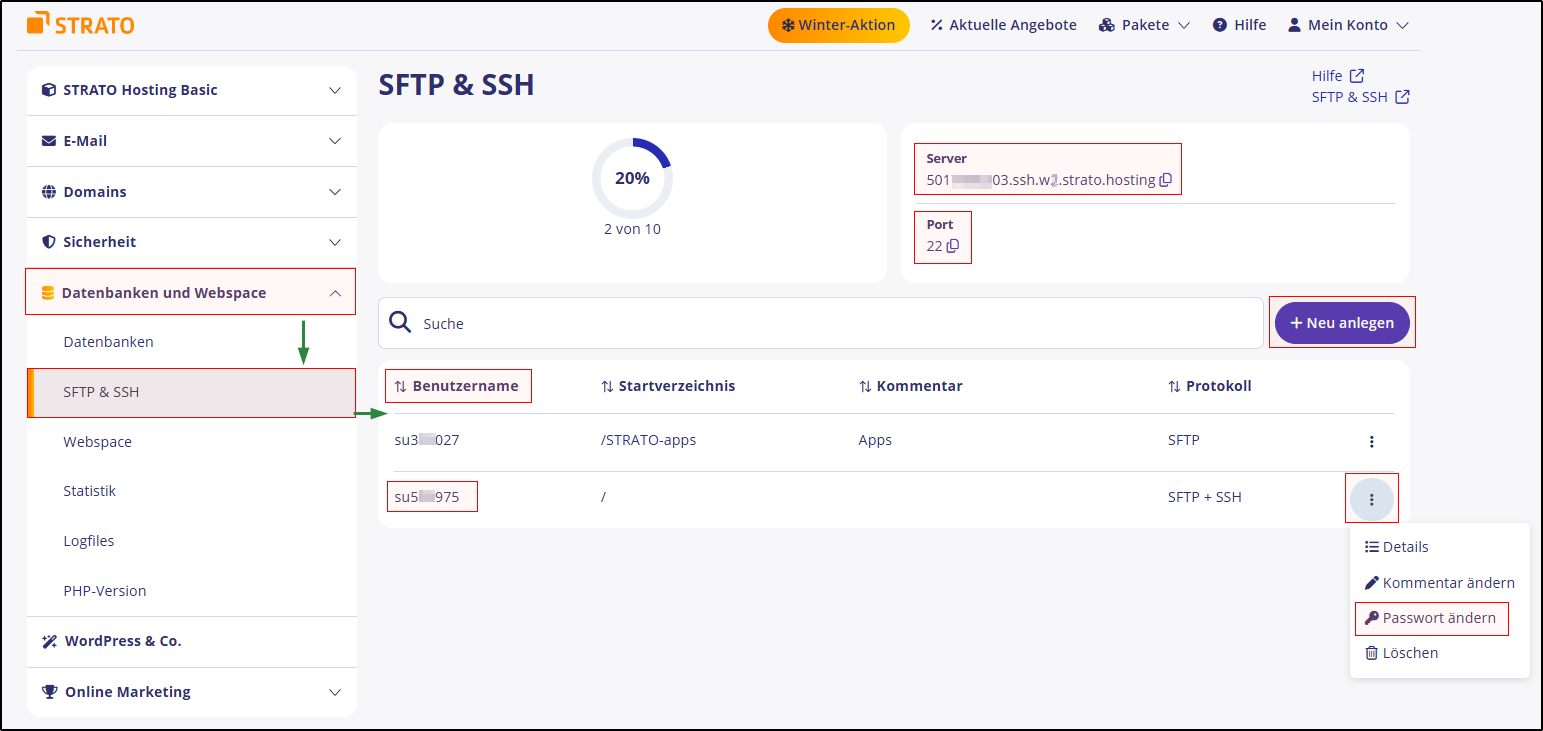Open the Hilfe item in top navigation
Image resolution: width=1543 pixels, height=731 pixels.
tap(1239, 25)
